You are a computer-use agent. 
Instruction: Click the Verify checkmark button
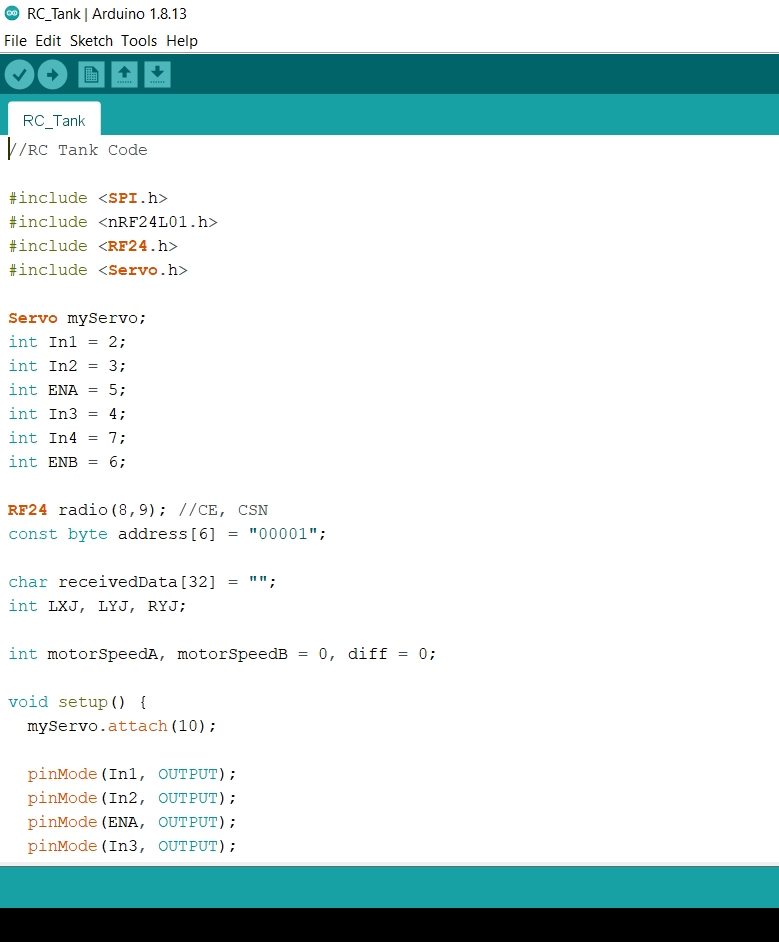[x=19, y=74]
